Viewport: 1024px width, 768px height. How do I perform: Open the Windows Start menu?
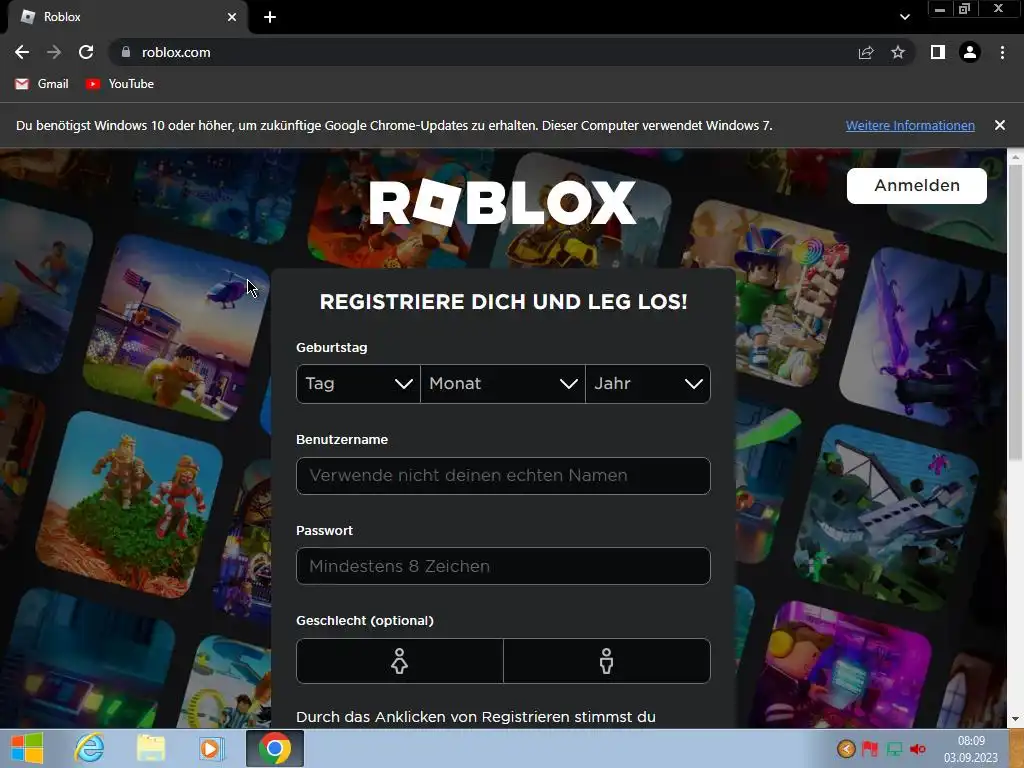tap(27, 748)
